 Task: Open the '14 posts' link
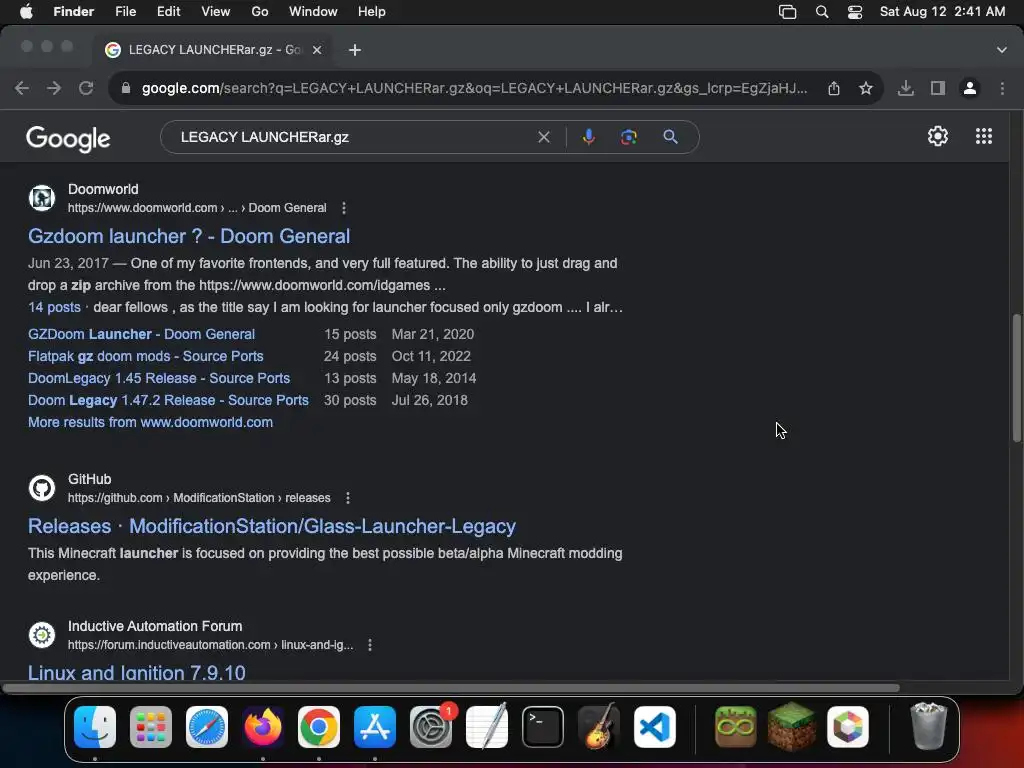click(x=54, y=308)
